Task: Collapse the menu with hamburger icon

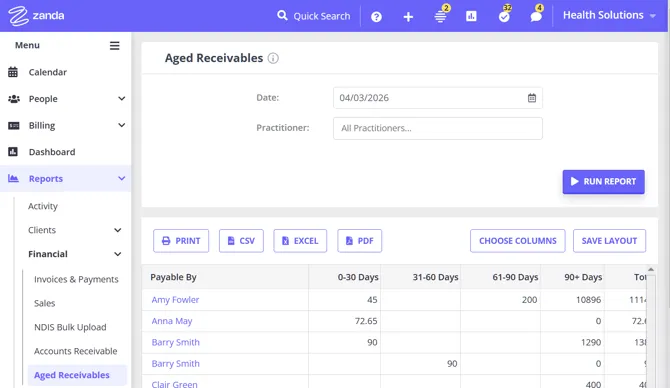Action: tap(115, 46)
